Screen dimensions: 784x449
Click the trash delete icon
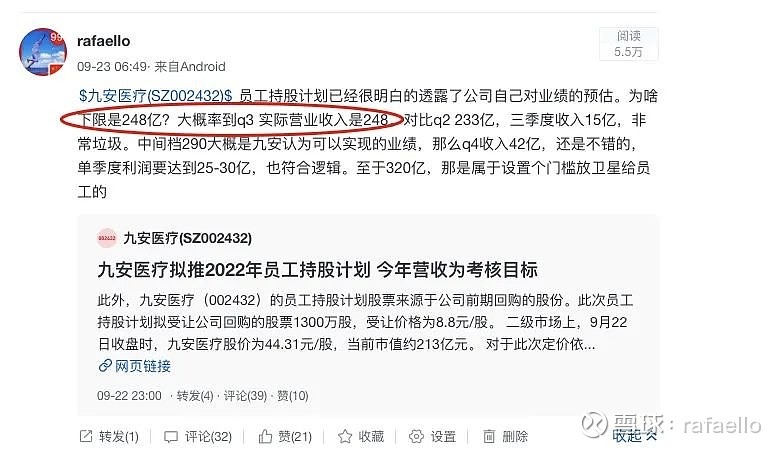coord(489,436)
